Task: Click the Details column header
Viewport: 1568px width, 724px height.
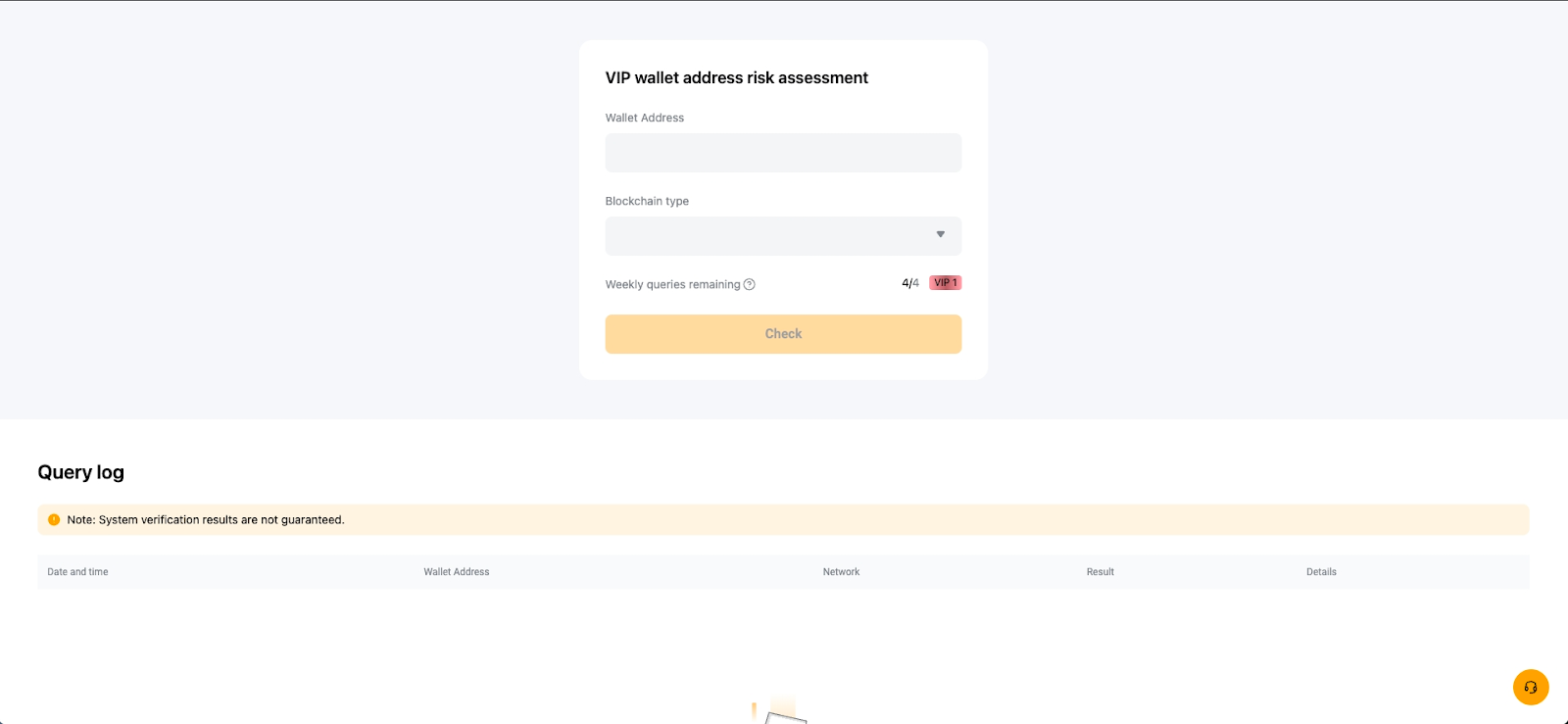Action: click(1321, 572)
